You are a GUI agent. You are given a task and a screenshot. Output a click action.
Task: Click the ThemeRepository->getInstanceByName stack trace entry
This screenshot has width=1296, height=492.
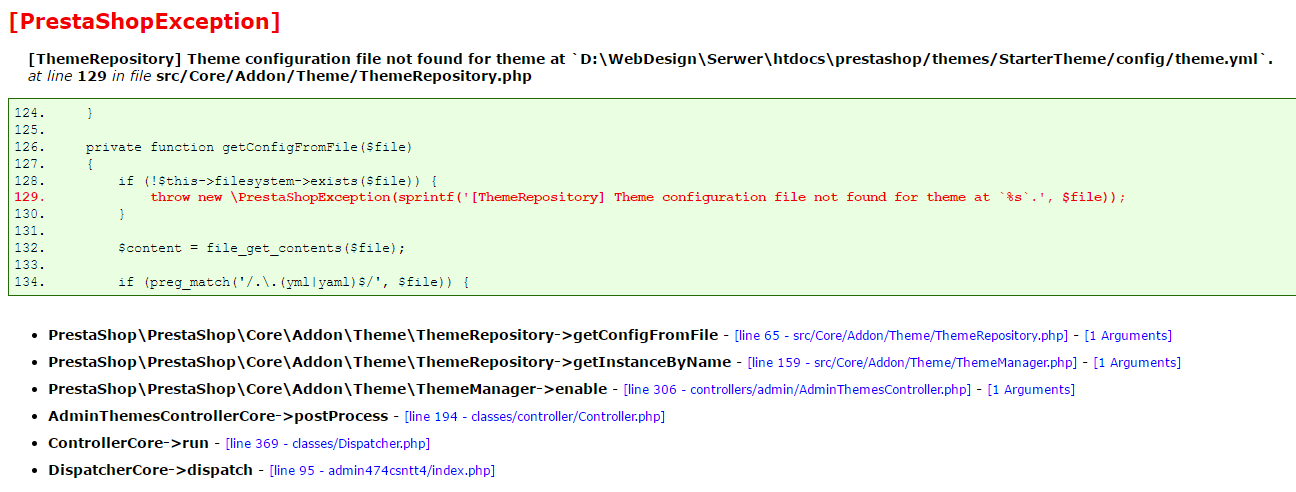tap(389, 363)
